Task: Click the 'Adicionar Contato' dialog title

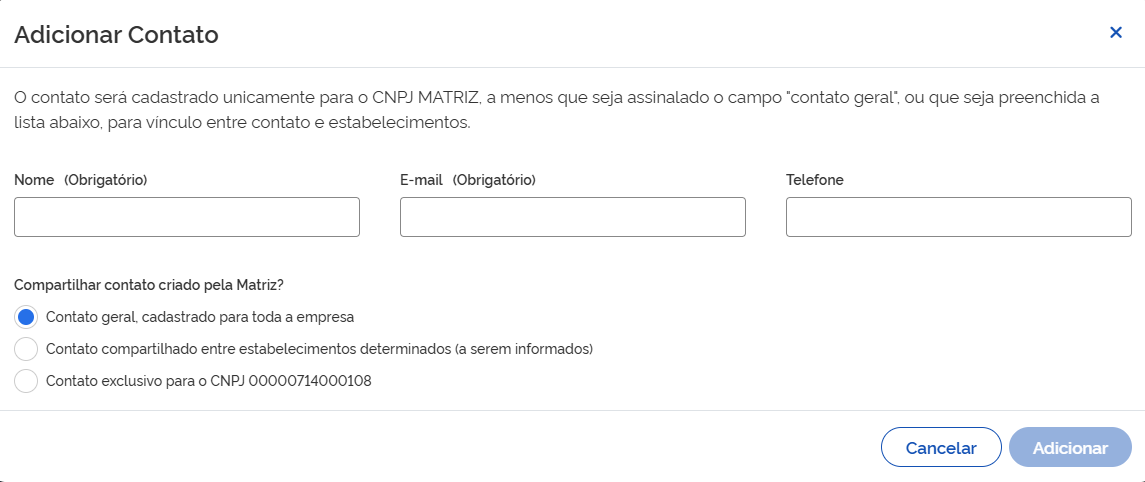Action: 116,35
